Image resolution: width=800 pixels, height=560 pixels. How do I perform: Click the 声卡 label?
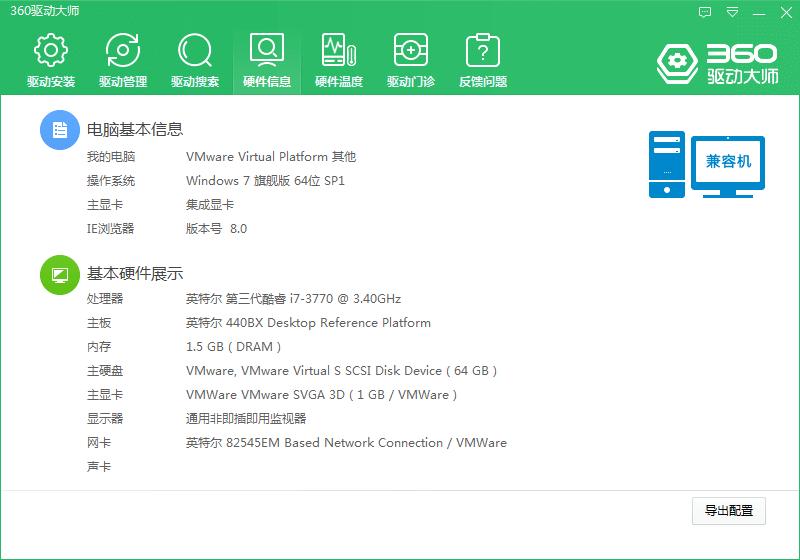tap(98, 467)
